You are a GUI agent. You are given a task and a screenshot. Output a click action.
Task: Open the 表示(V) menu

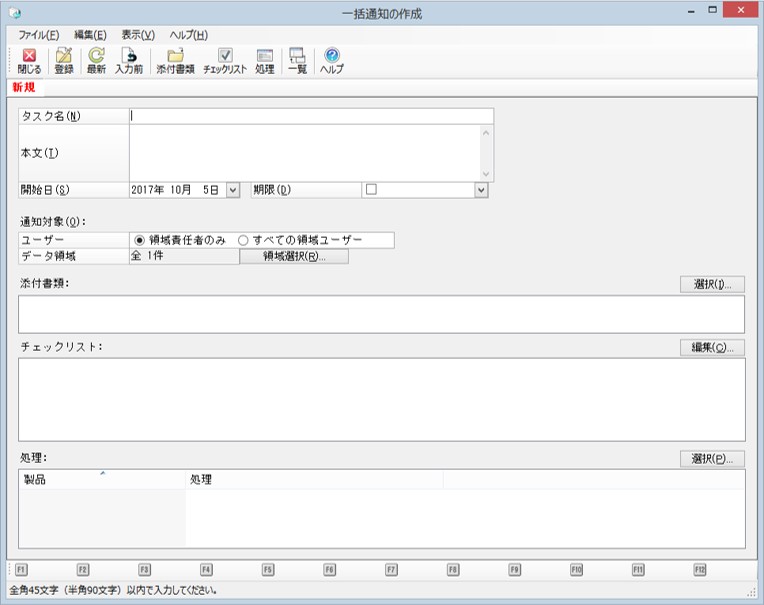click(x=138, y=35)
